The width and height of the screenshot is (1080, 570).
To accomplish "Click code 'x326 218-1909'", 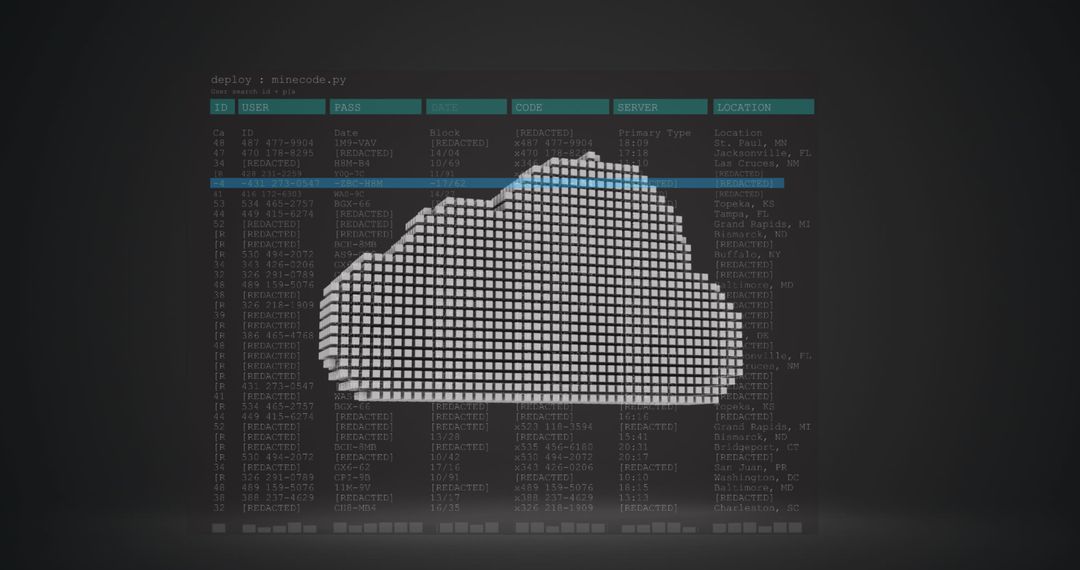I will 553,508.
